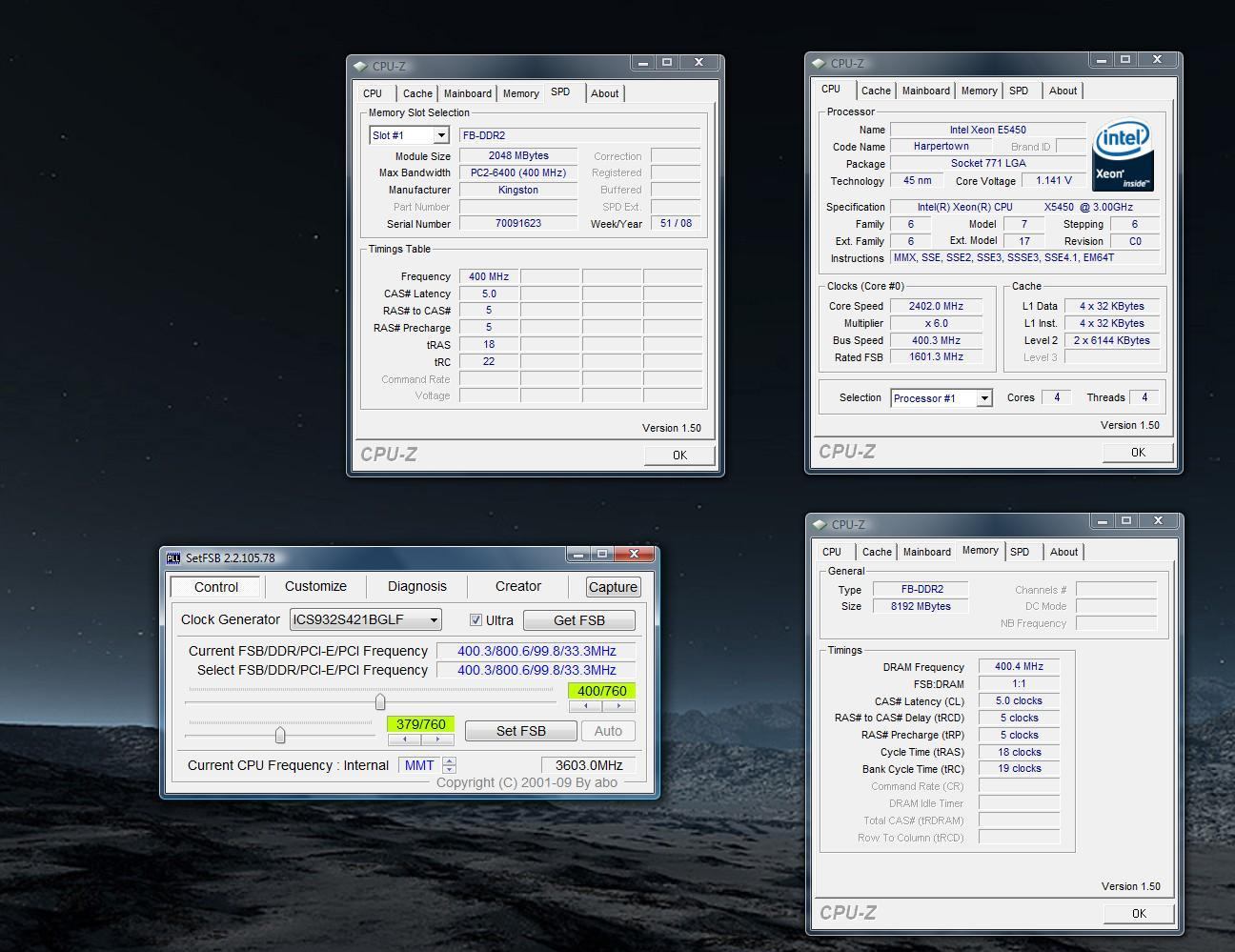Select the Creator tab in SetFSB
The width and height of the screenshot is (1235, 952).
pyautogui.click(x=518, y=587)
